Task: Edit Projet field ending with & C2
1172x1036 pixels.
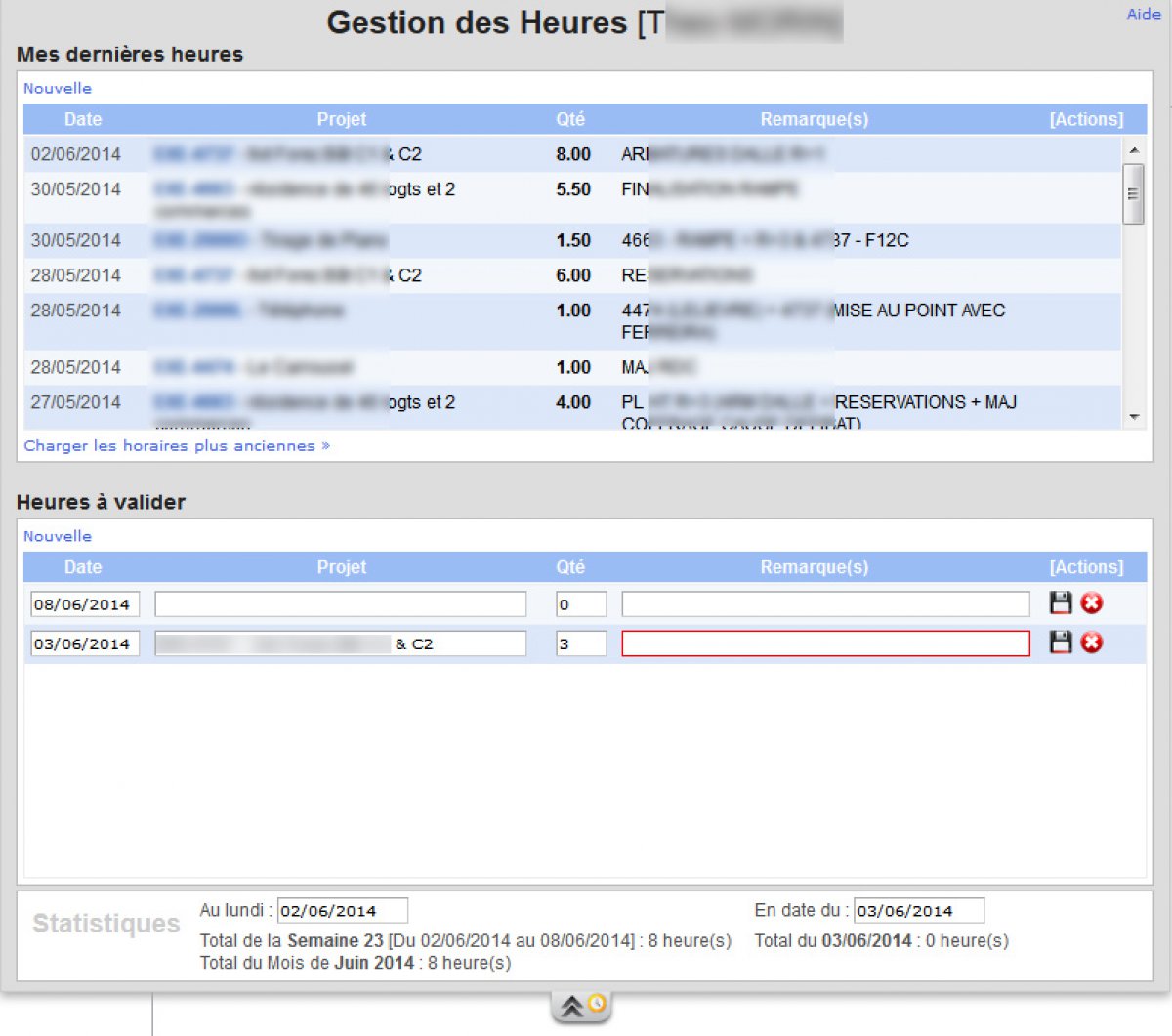Action: coord(340,643)
